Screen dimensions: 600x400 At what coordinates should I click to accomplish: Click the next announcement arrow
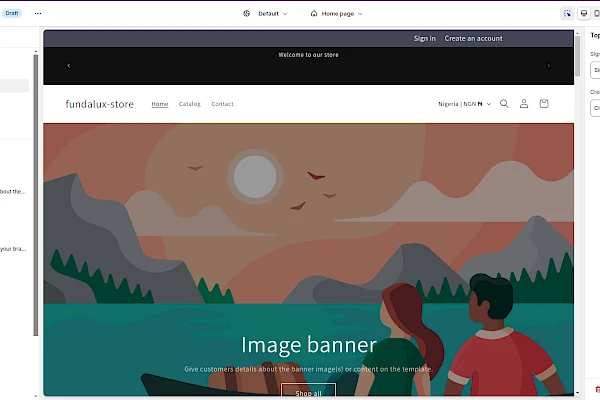[x=548, y=66]
